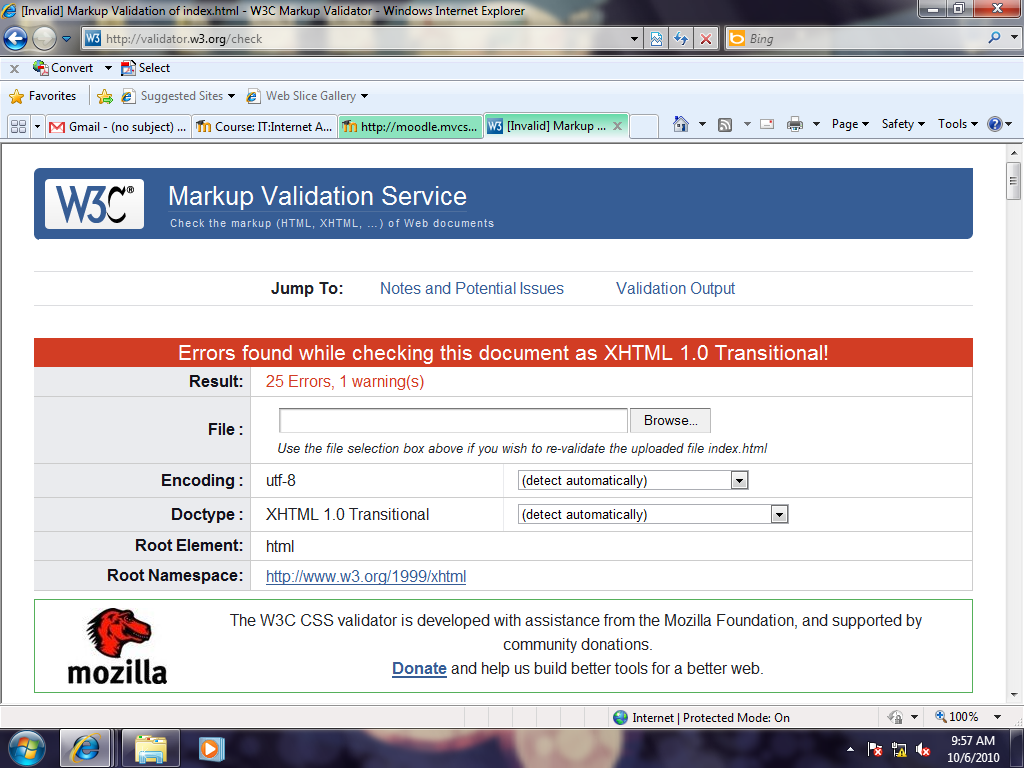Screen dimensions: 1024x768
Task: Open Windows Media Player from the taskbar
Action: (x=211, y=748)
